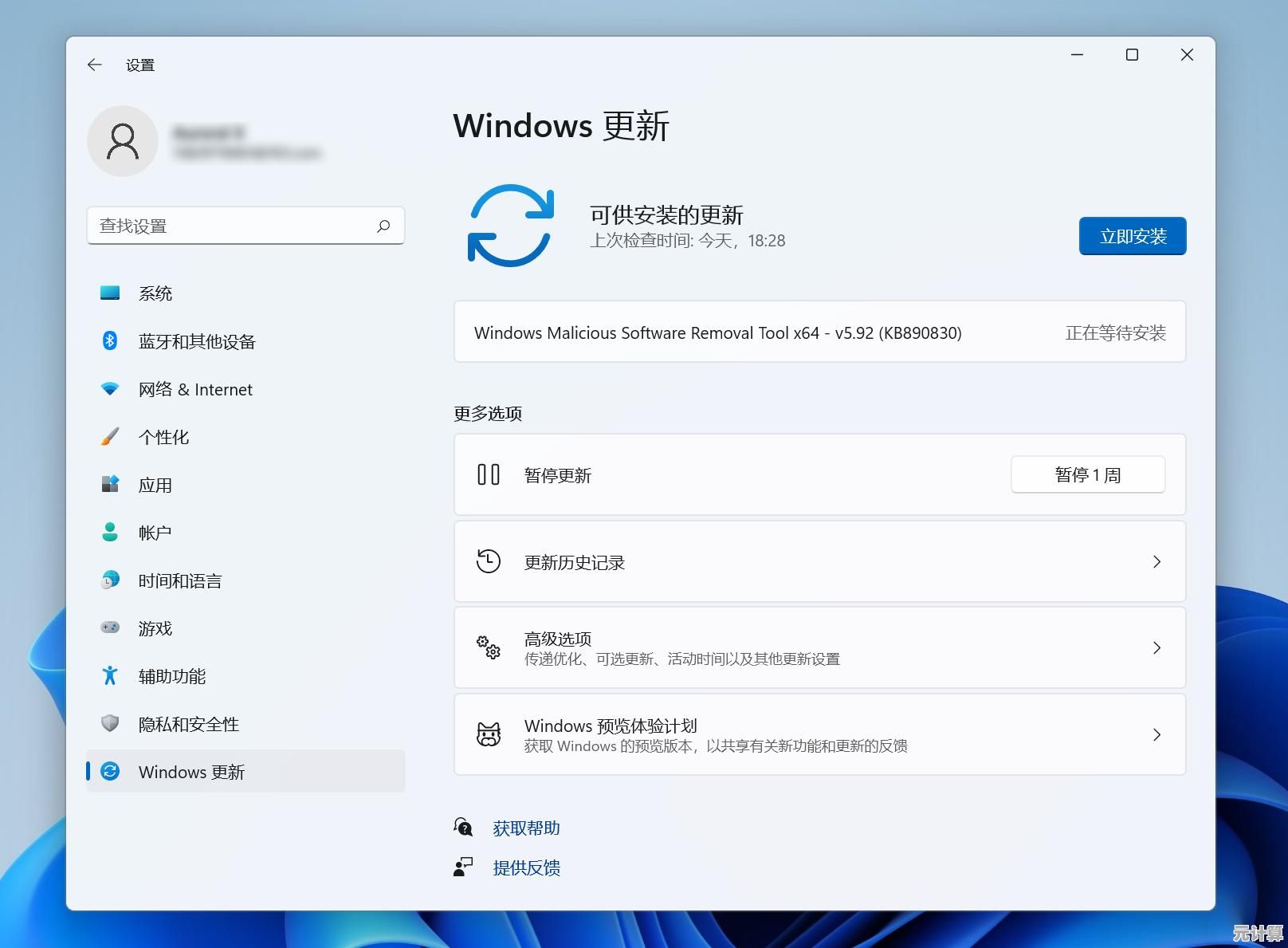点击"立即安装"按钮

(x=1132, y=236)
